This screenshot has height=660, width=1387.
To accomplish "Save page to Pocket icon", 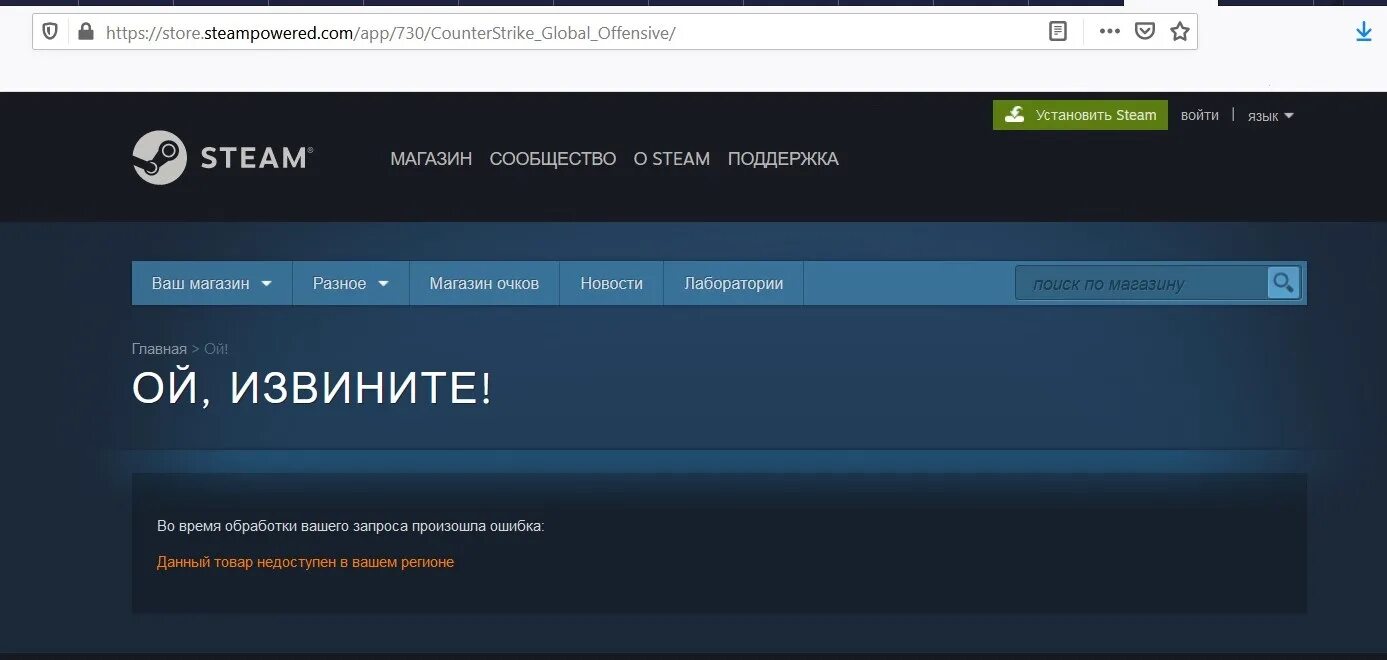I will coord(1145,32).
